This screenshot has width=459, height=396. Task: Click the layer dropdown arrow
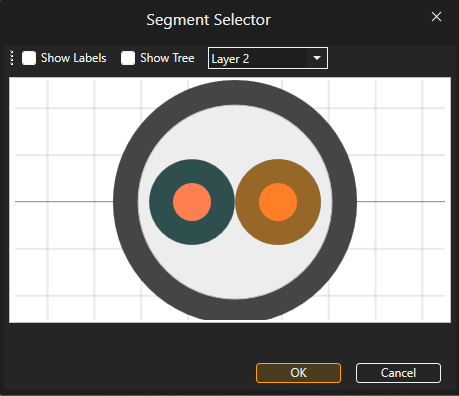point(317,58)
